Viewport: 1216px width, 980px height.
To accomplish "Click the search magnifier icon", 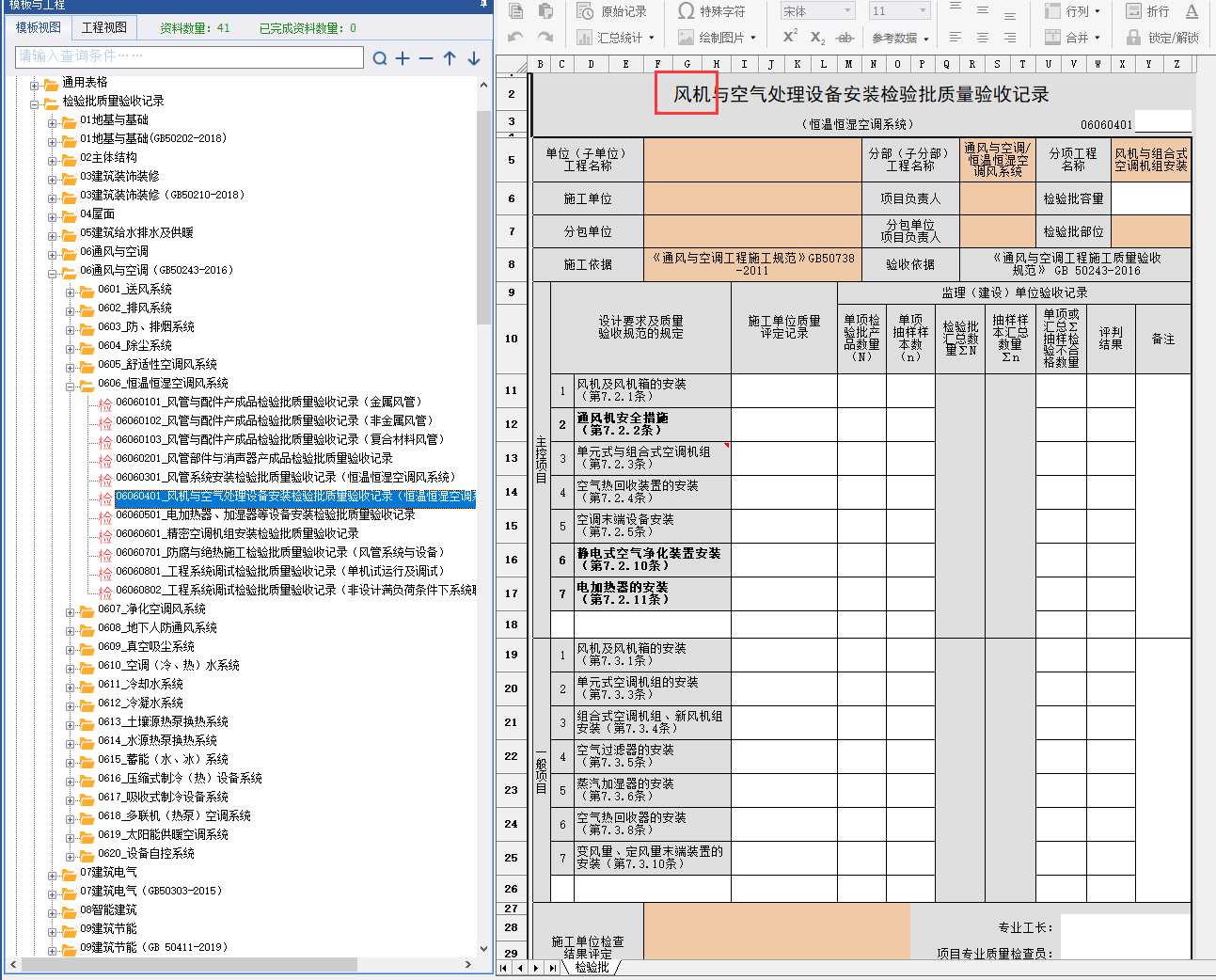I will tap(379, 58).
